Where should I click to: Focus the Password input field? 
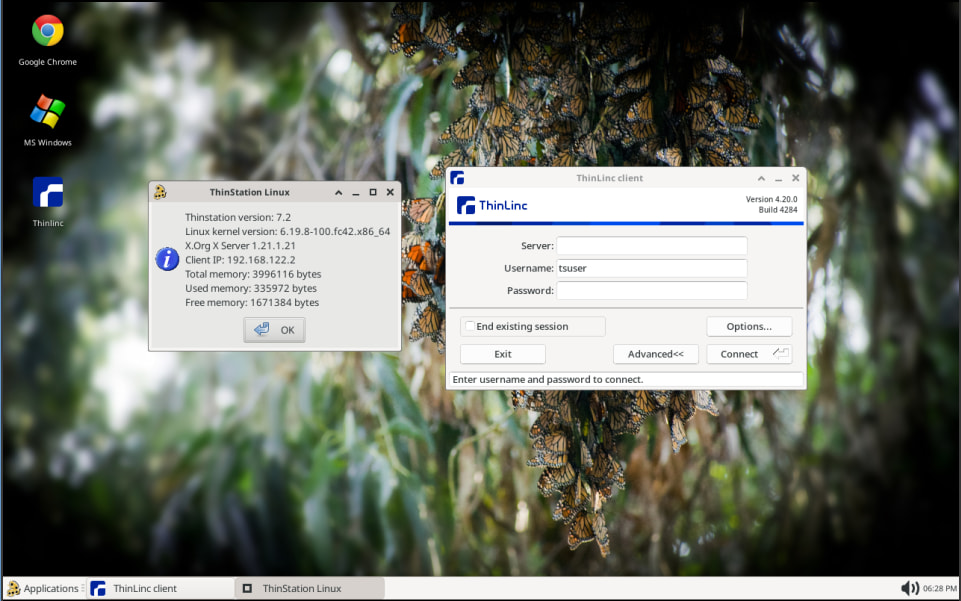651,290
